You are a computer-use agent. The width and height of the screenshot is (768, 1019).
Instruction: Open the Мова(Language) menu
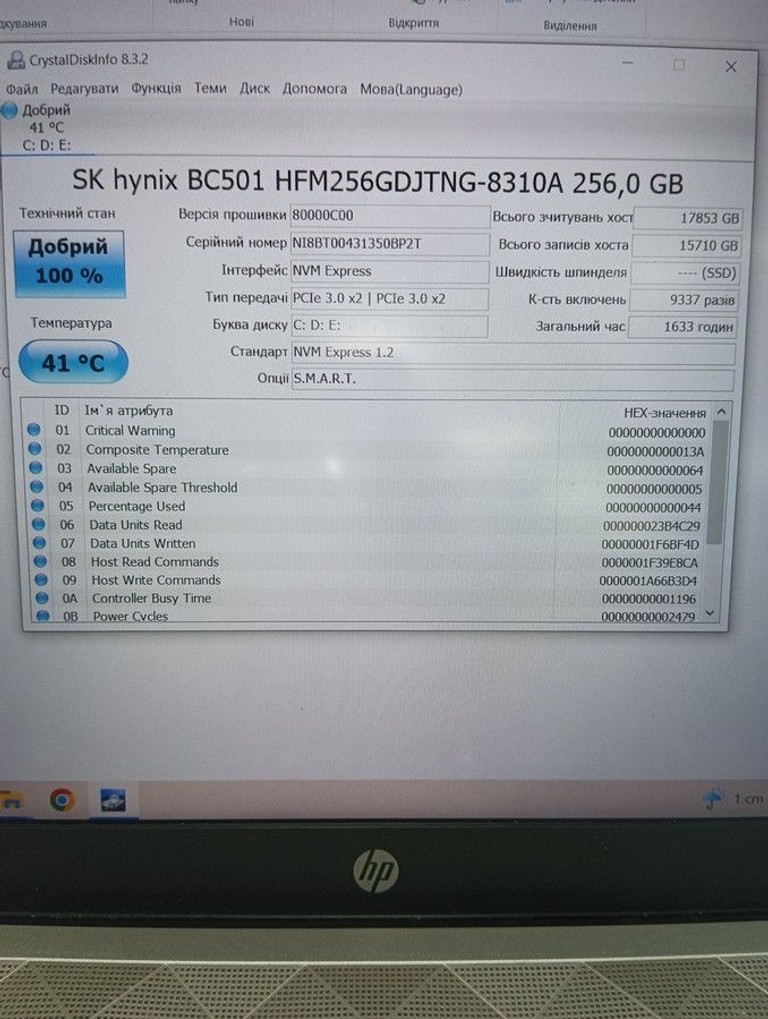pyautogui.click(x=411, y=89)
